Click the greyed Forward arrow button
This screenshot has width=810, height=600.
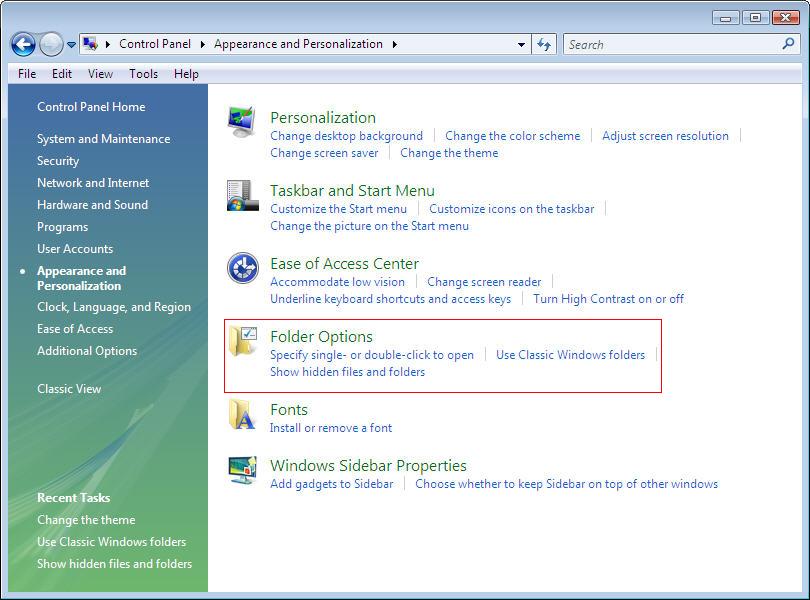[51, 44]
